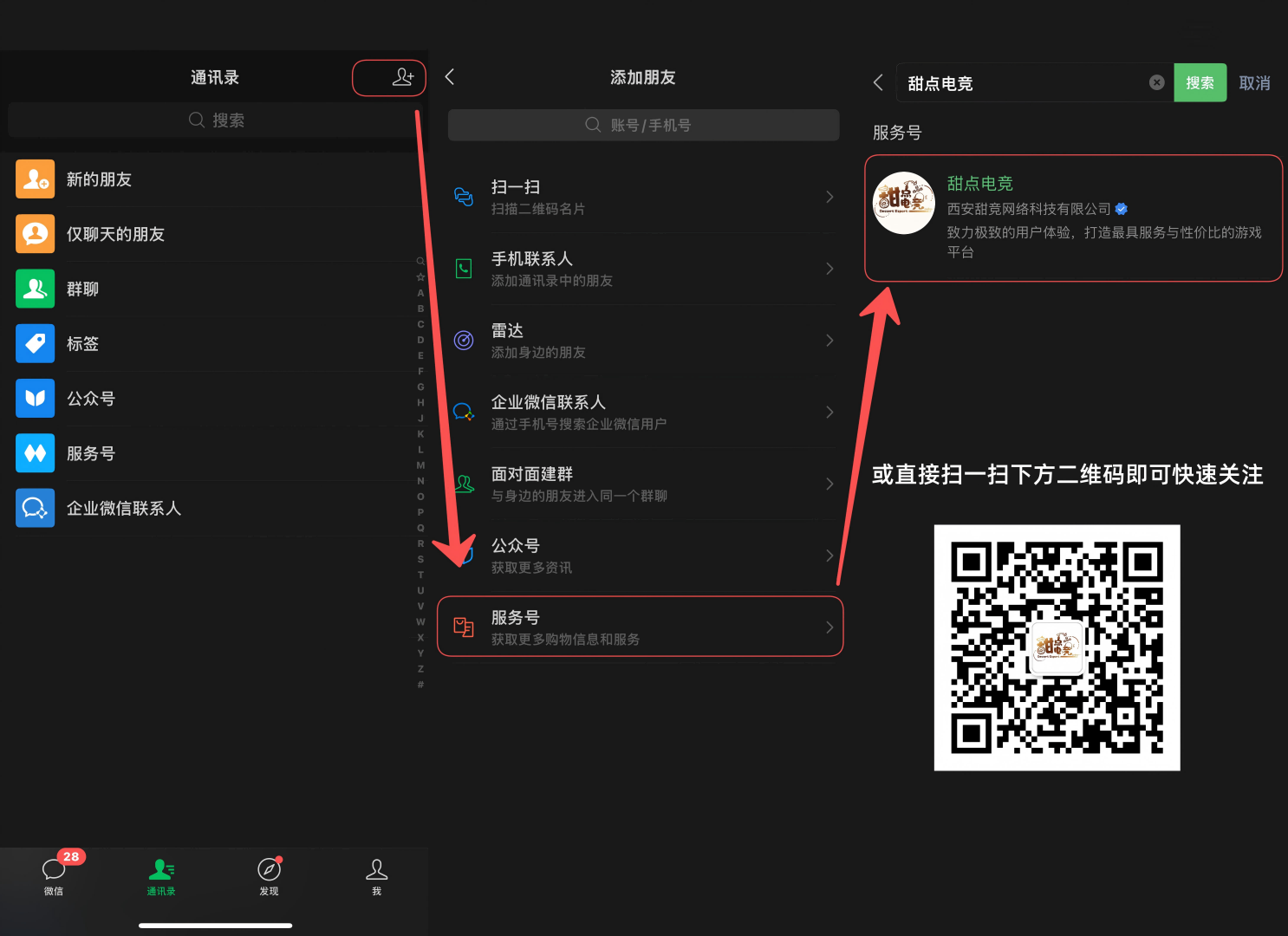Select 添加身边的朋友 subtitle text
The image size is (1288, 936).
coord(538,353)
